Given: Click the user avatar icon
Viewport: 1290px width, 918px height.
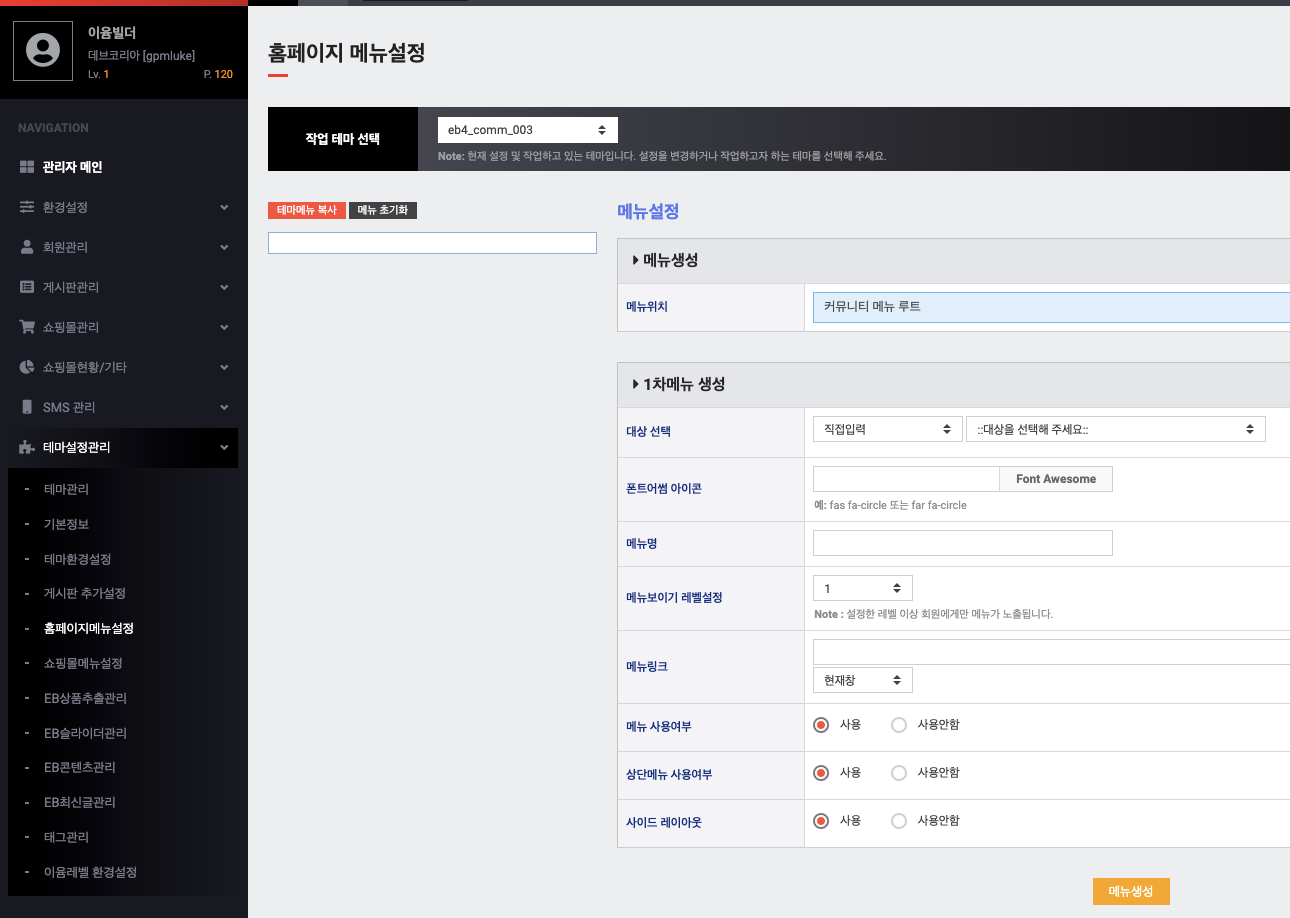Looking at the screenshot, I should (x=42, y=50).
